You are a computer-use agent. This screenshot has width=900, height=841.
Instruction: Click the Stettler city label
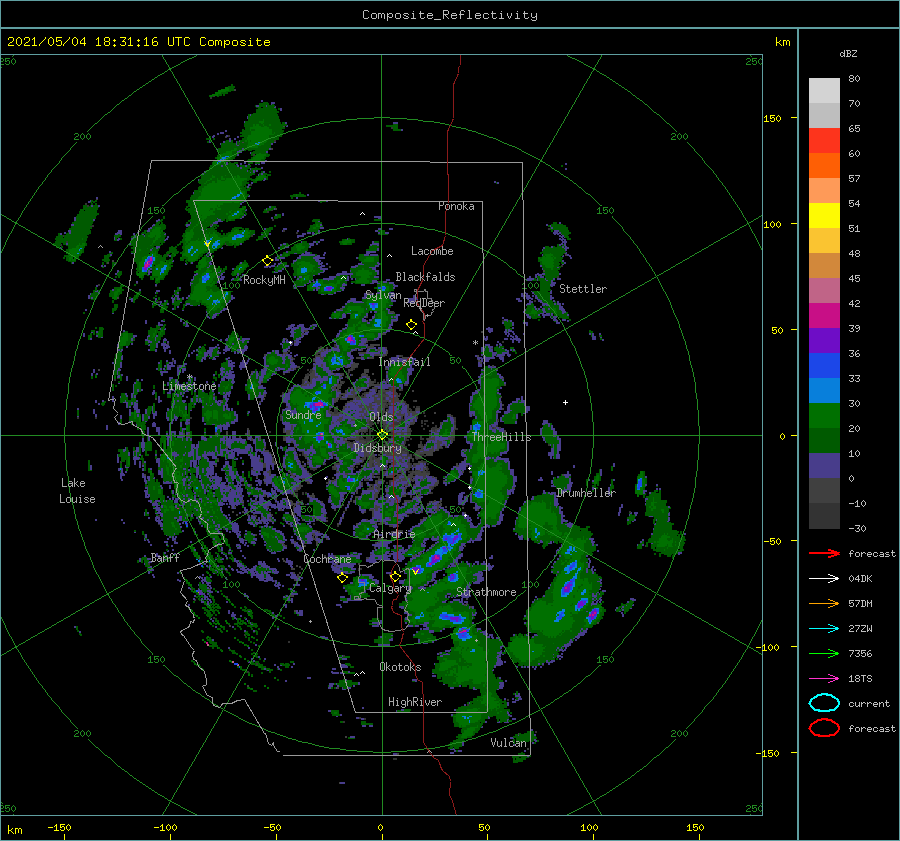click(x=583, y=289)
